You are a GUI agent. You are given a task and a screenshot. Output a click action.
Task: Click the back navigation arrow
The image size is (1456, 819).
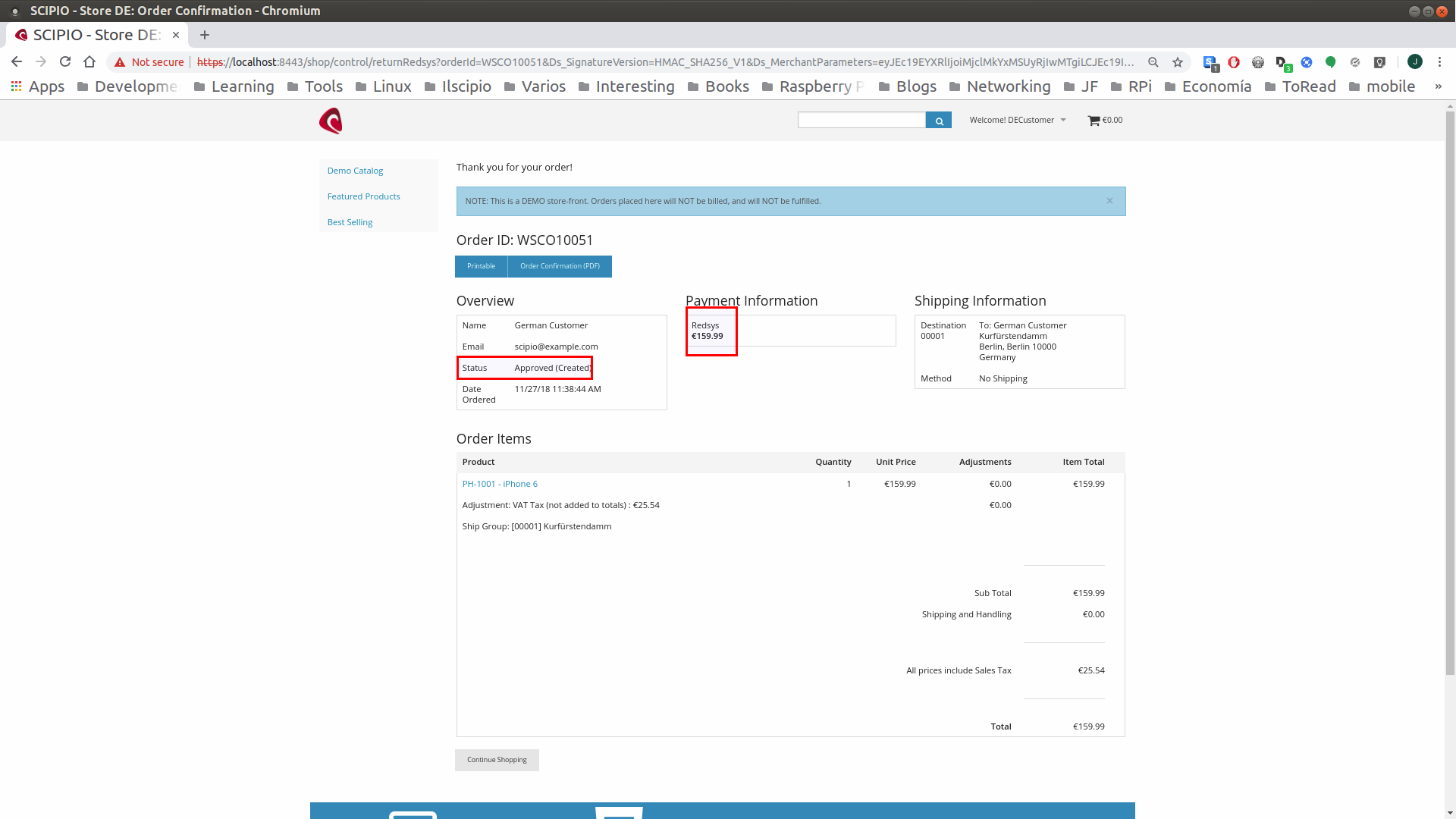point(17,62)
